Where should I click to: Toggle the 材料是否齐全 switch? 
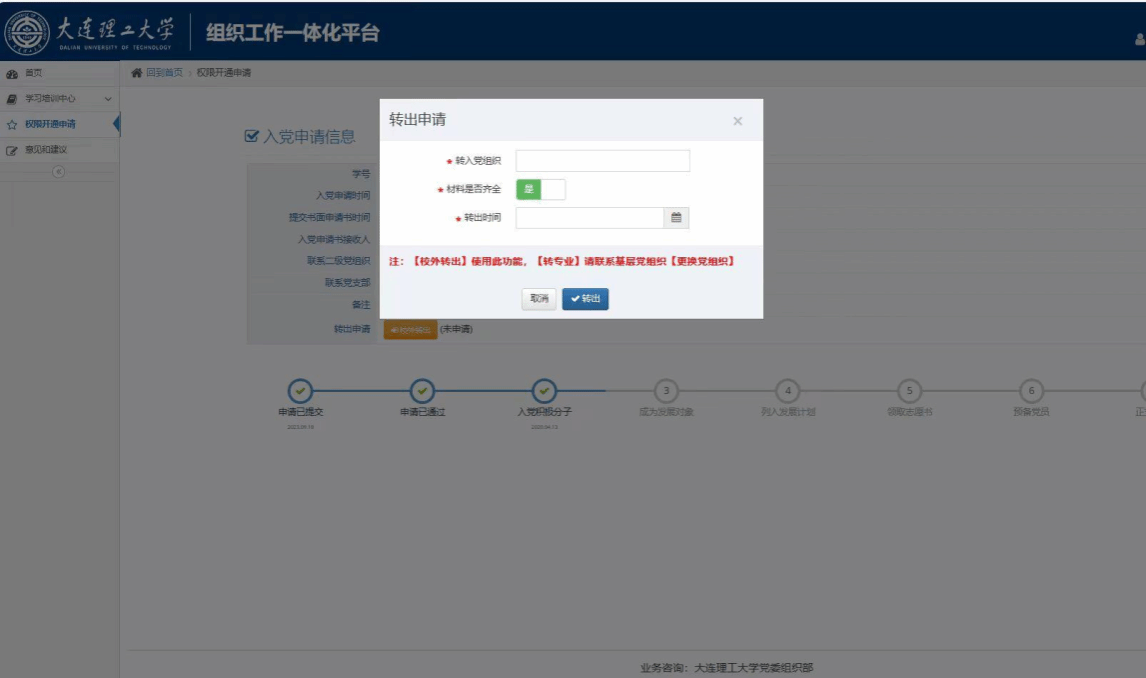pyautogui.click(x=540, y=189)
